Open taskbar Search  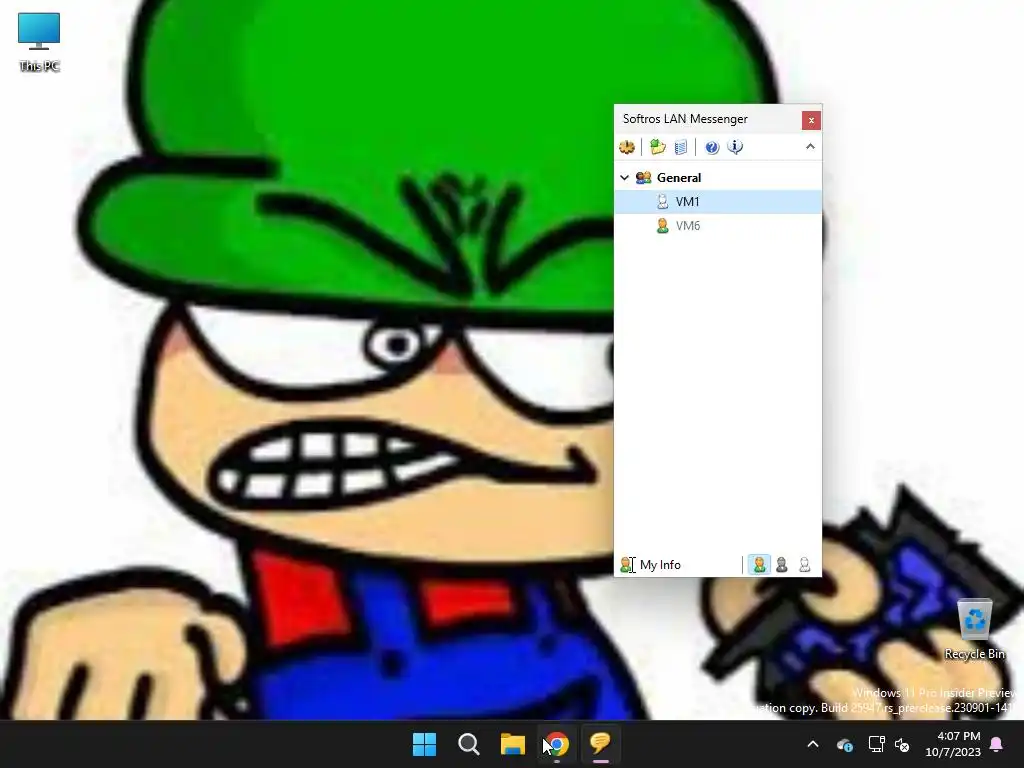point(469,744)
